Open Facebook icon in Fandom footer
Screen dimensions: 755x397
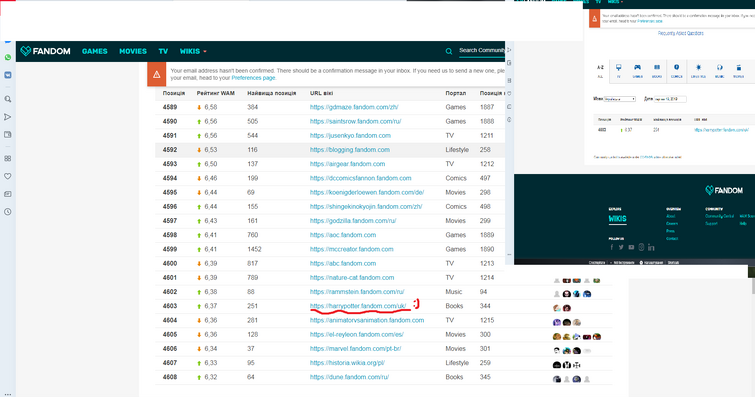612,247
